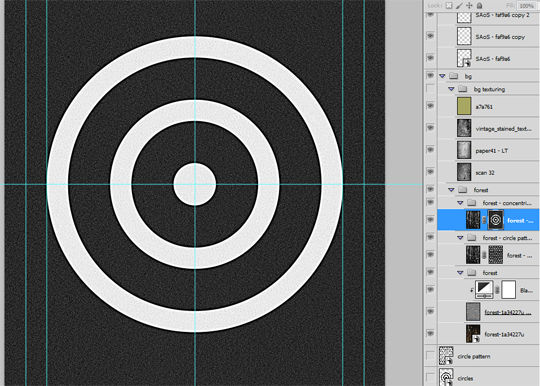Viewport: 540px width, 386px height.
Task: Click the circle pattern smart object thumbnail
Action: [x=446, y=356]
